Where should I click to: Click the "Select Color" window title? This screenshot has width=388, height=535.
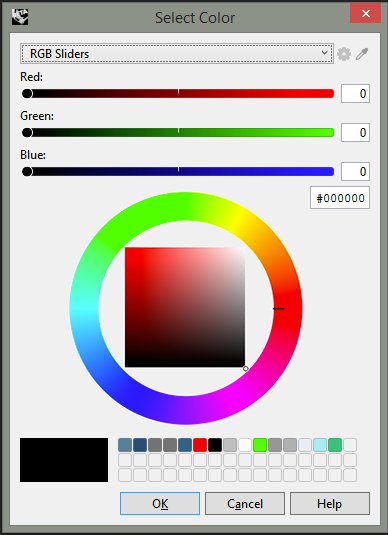pyautogui.click(x=195, y=17)
